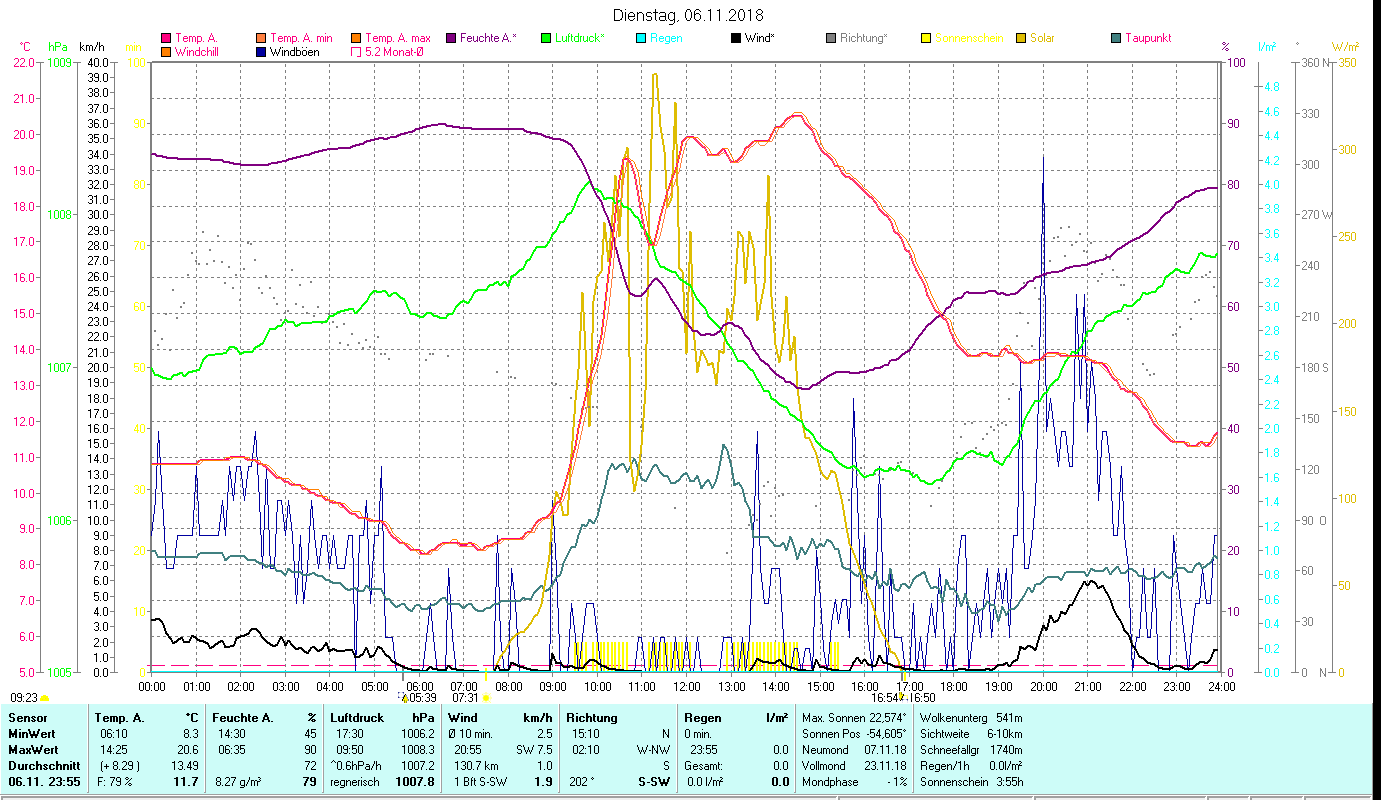Click the 'Luftdruck*' legend label

click(580, 39)
